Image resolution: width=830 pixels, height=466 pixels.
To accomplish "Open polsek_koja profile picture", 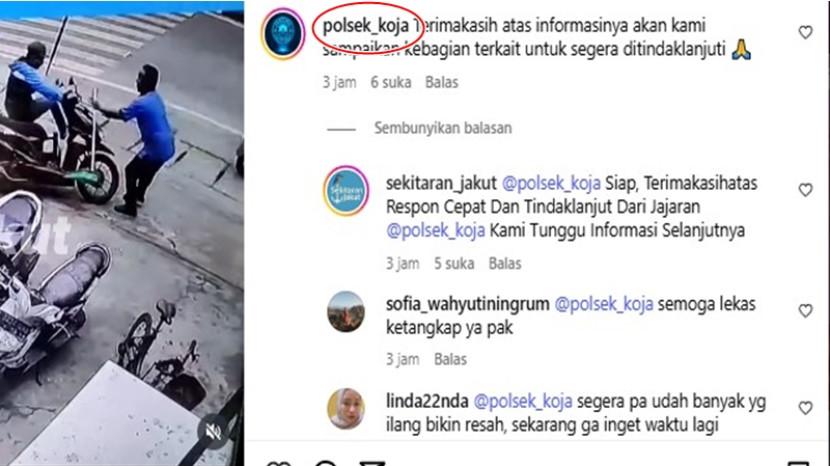I will point(283,33).
